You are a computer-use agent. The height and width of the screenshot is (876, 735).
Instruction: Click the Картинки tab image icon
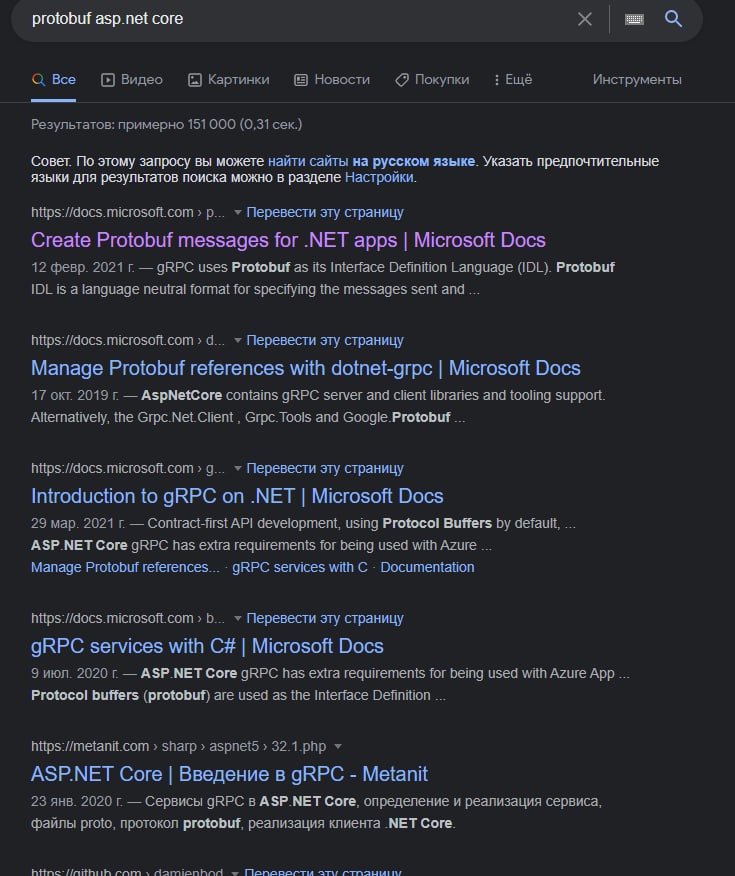[x=194, y=80]
